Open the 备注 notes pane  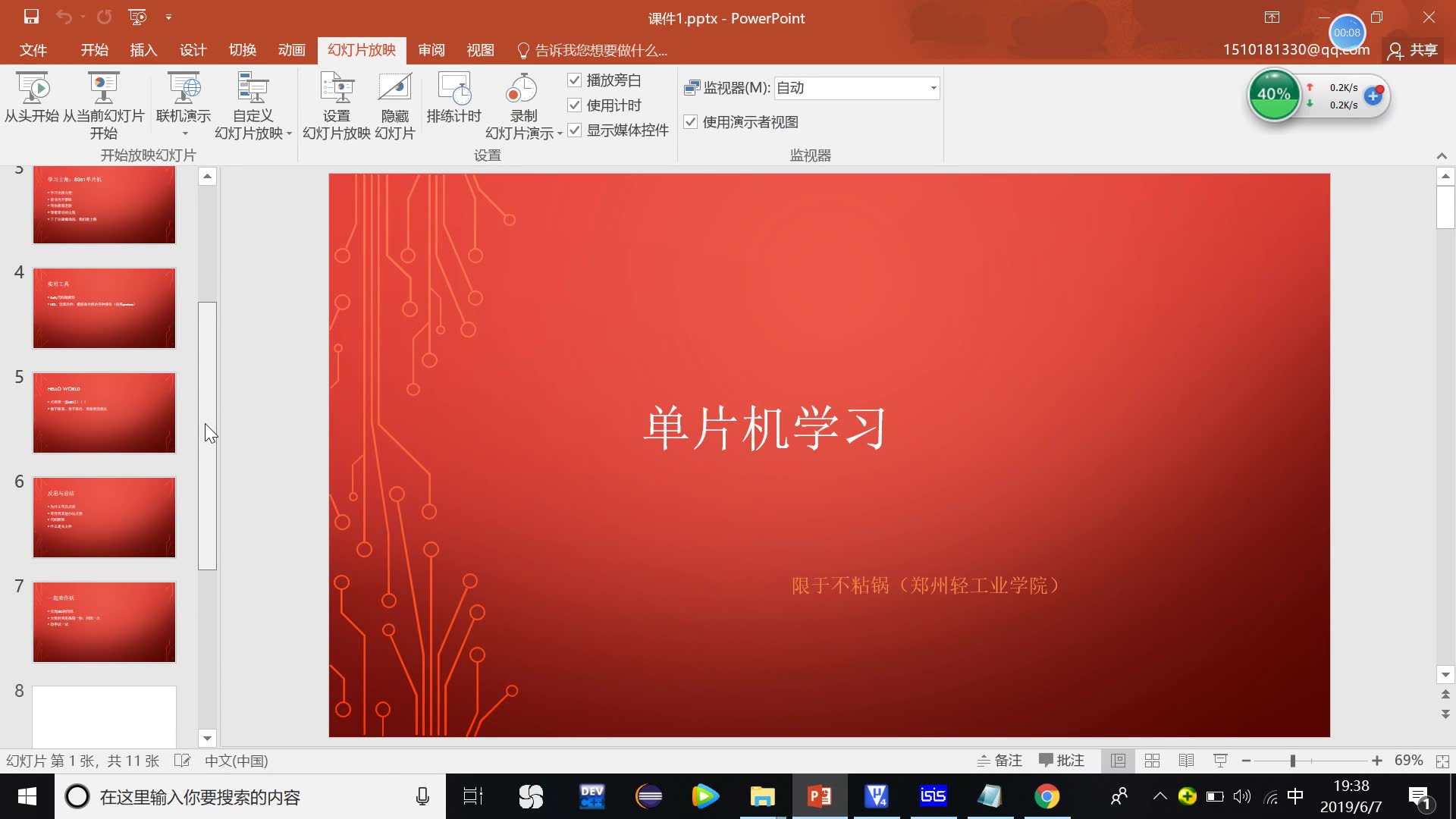tap(999, 760)
